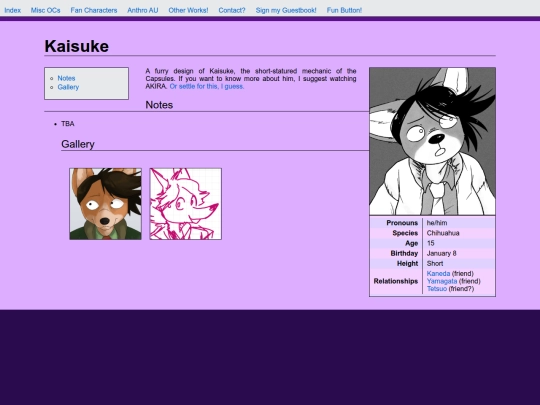Click the Relationships label
The height and width of the screenshot is (405, 540).
coord(396,281)
